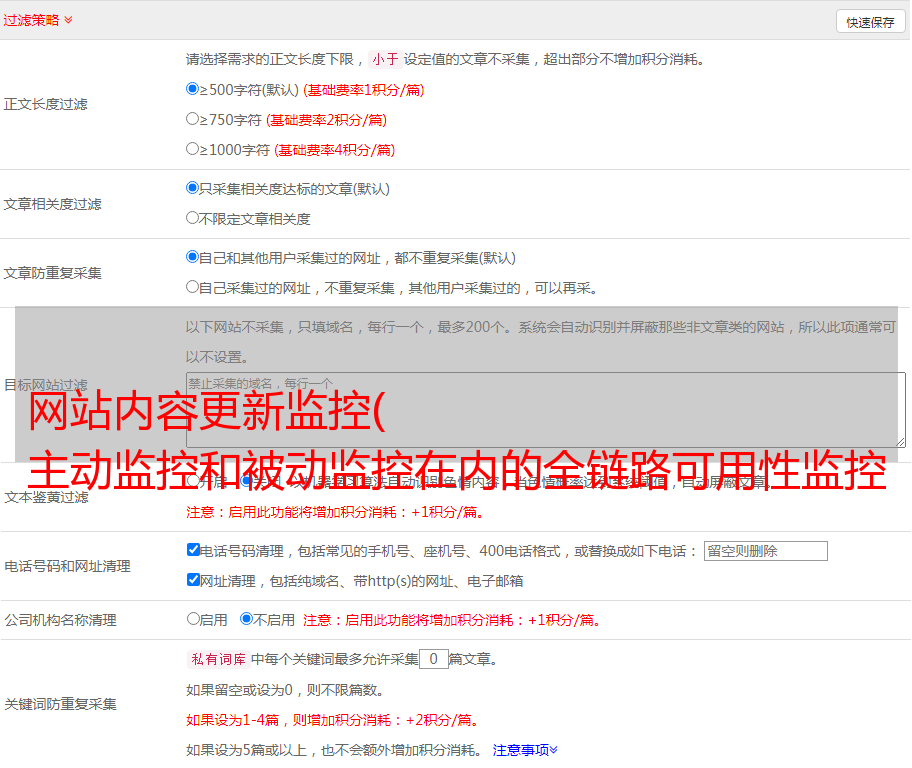The width and height of the screenshot is (912, 768).
Task: Click the 小于 highlighted tag
Action: [385, 59]
